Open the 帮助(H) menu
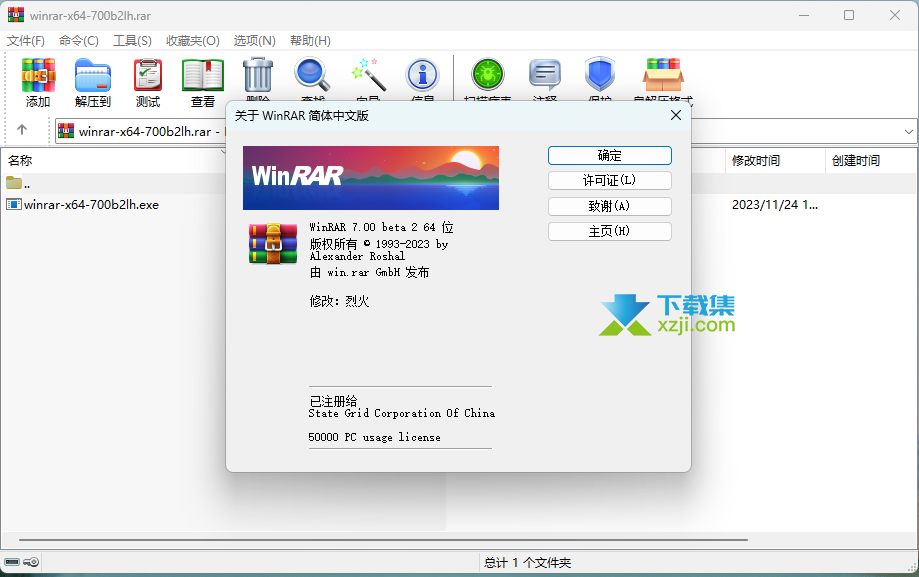The image size is (919, 577). point(310,40)
